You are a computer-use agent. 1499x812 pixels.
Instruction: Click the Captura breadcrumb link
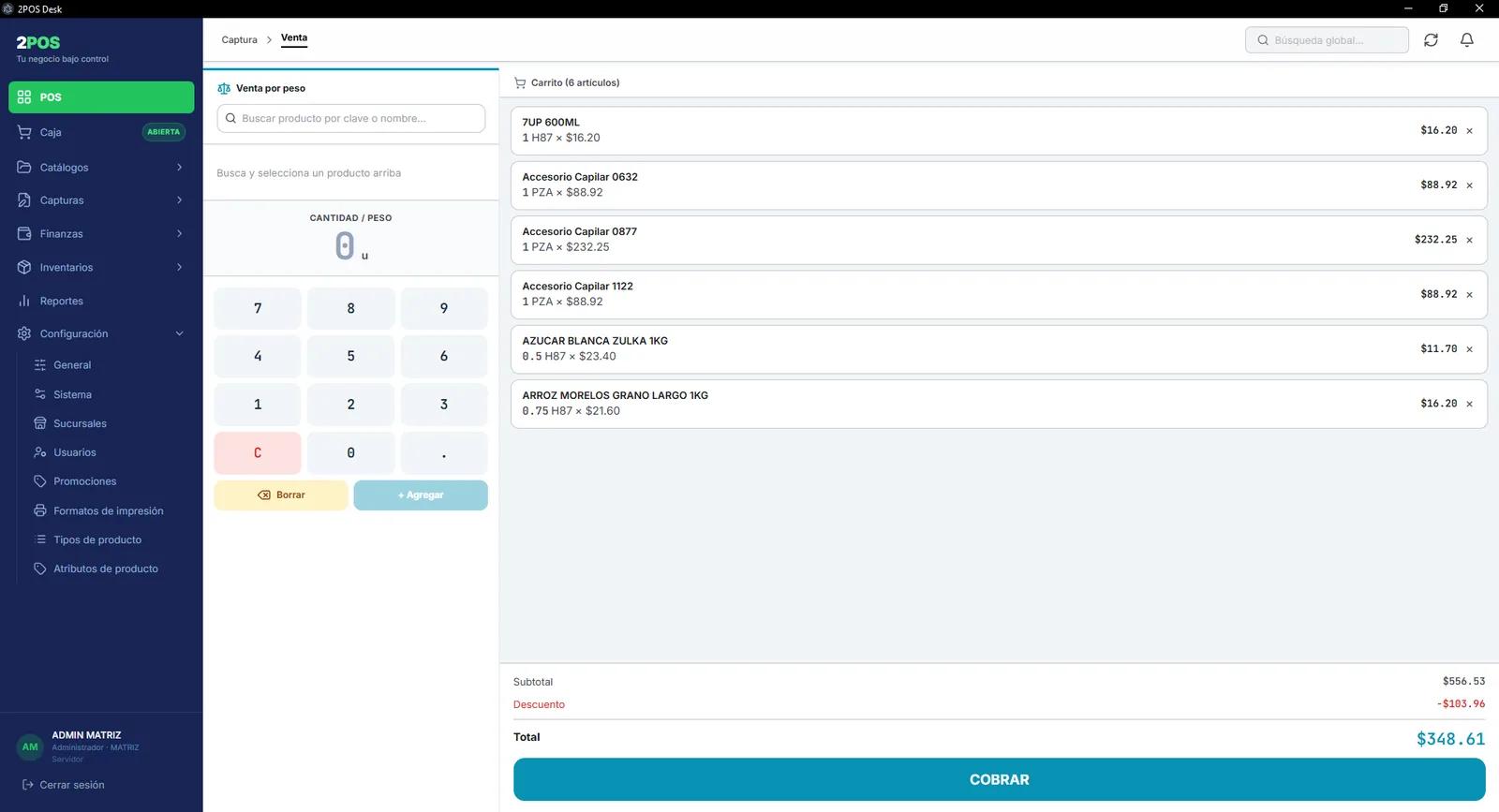(x=239, y=40)
